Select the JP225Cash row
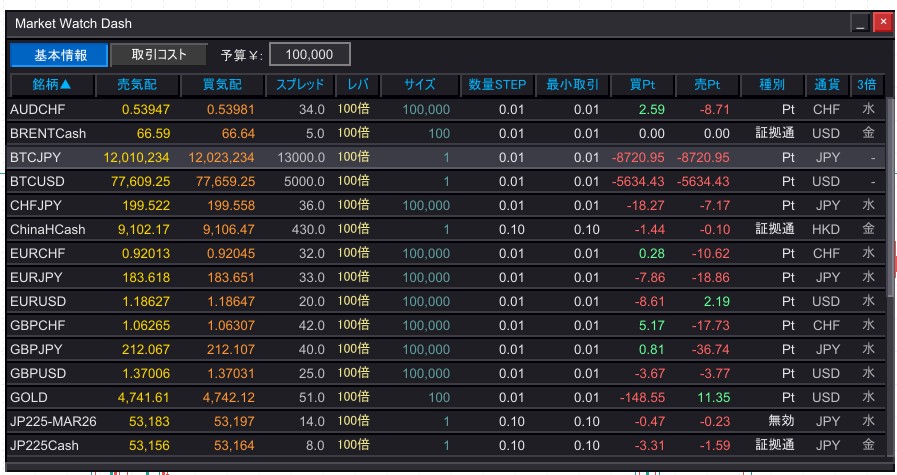This screenshot has height=475, width=897. pos(43,445)
